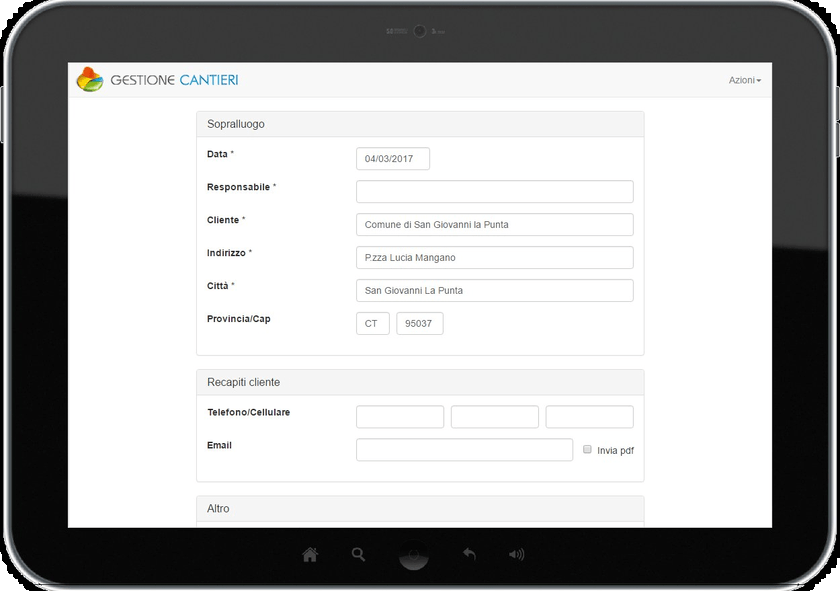
Task: Click the Cap field containing 95037
Action: (420, 324)
